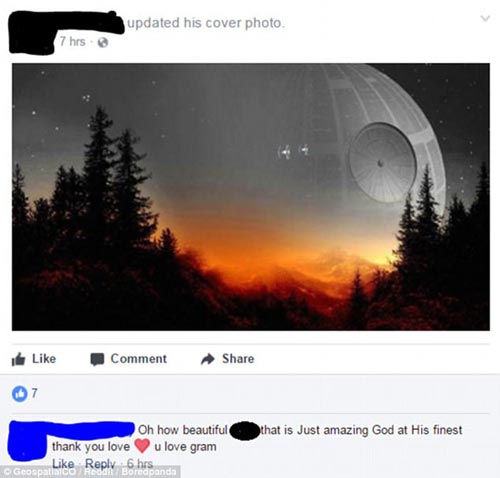
Task: Click the Share button label
Action: [x=238, y=359]
